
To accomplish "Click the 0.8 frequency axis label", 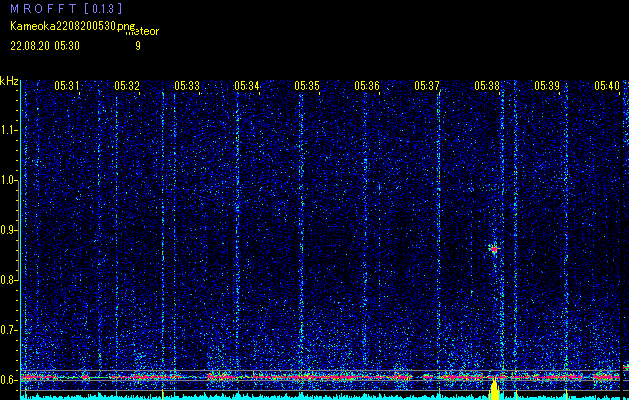I will 8,280.
